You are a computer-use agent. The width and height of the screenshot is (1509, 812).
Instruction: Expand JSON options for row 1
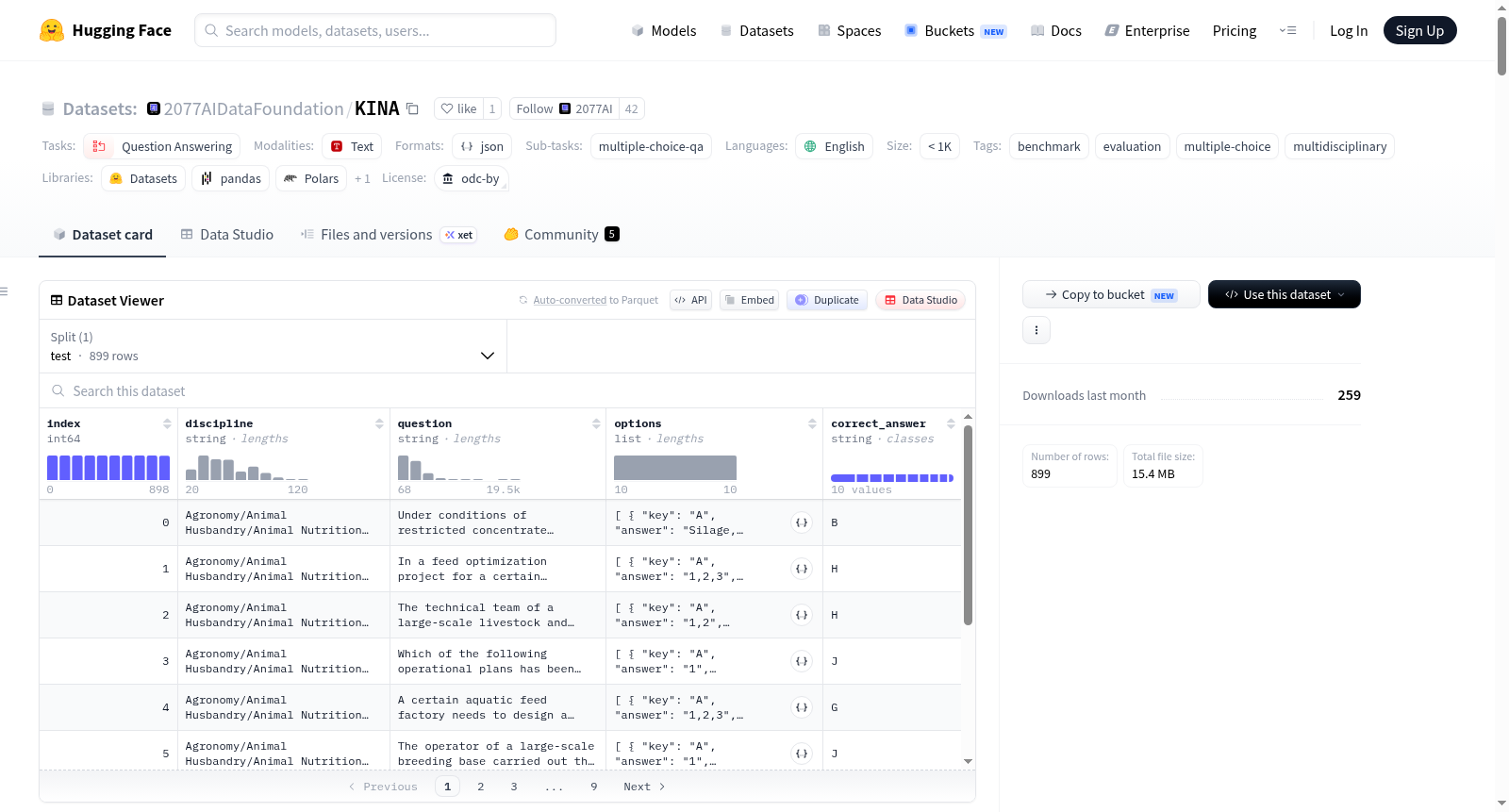pyautogui.click(x=802, y=569)
